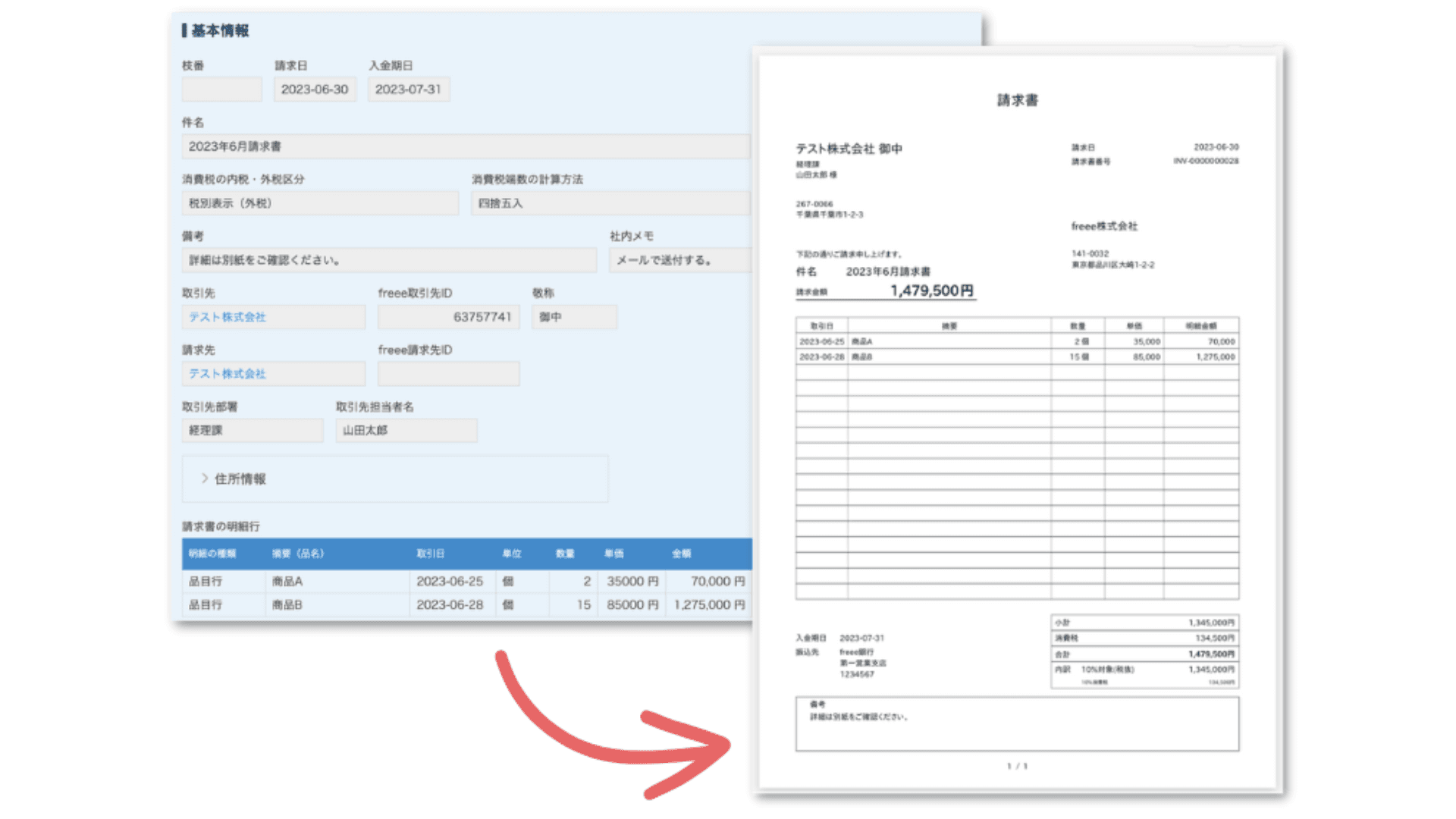Click the 2023-06-28 date cell for 商品B
Screen dimensions: 1456x819
point(452,605)
